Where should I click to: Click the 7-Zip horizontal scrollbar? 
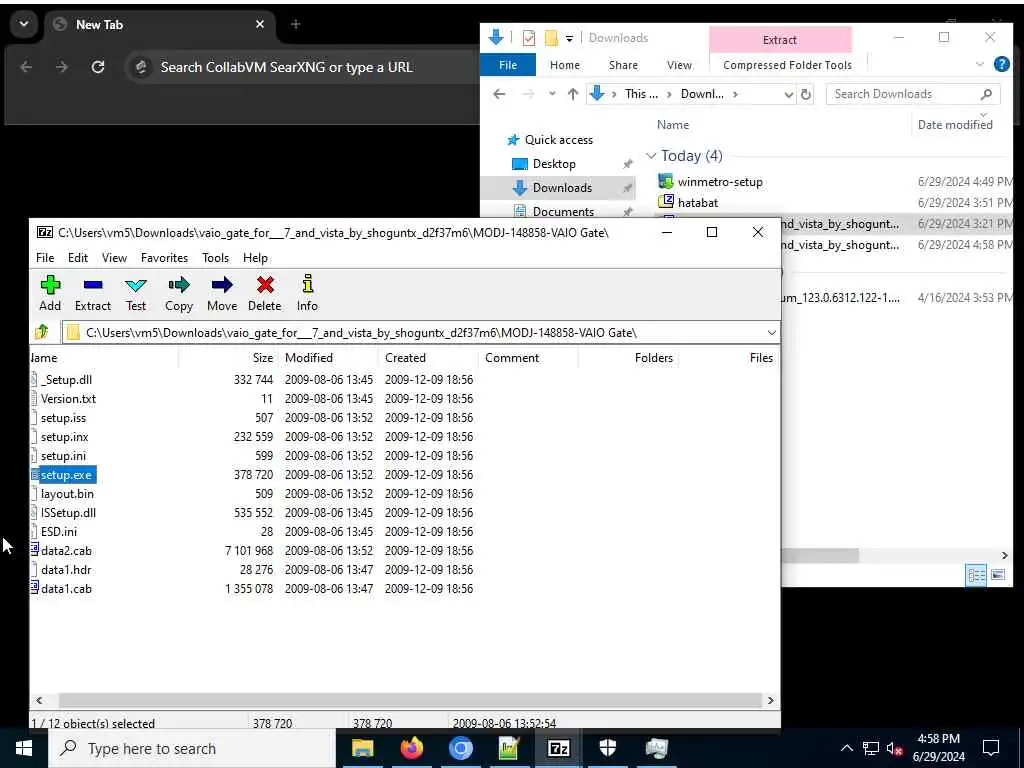(410, 700)
